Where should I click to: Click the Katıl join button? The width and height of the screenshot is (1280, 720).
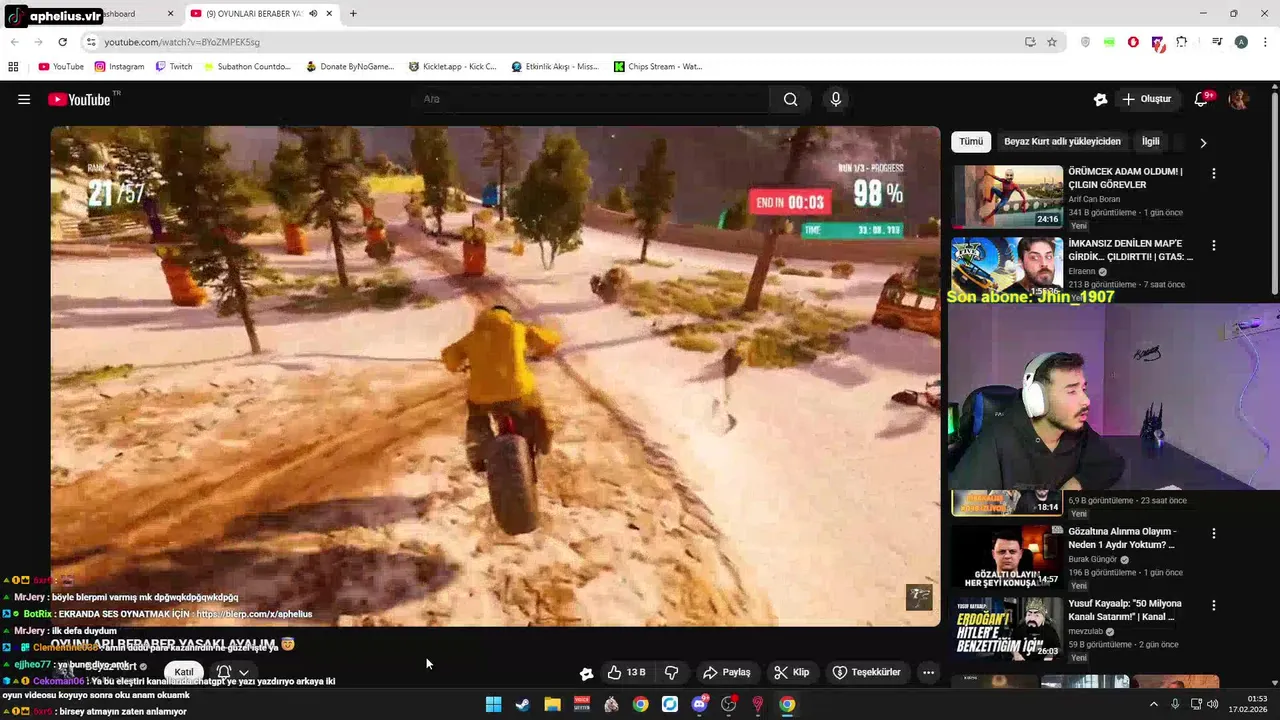(x=184, y=672)
